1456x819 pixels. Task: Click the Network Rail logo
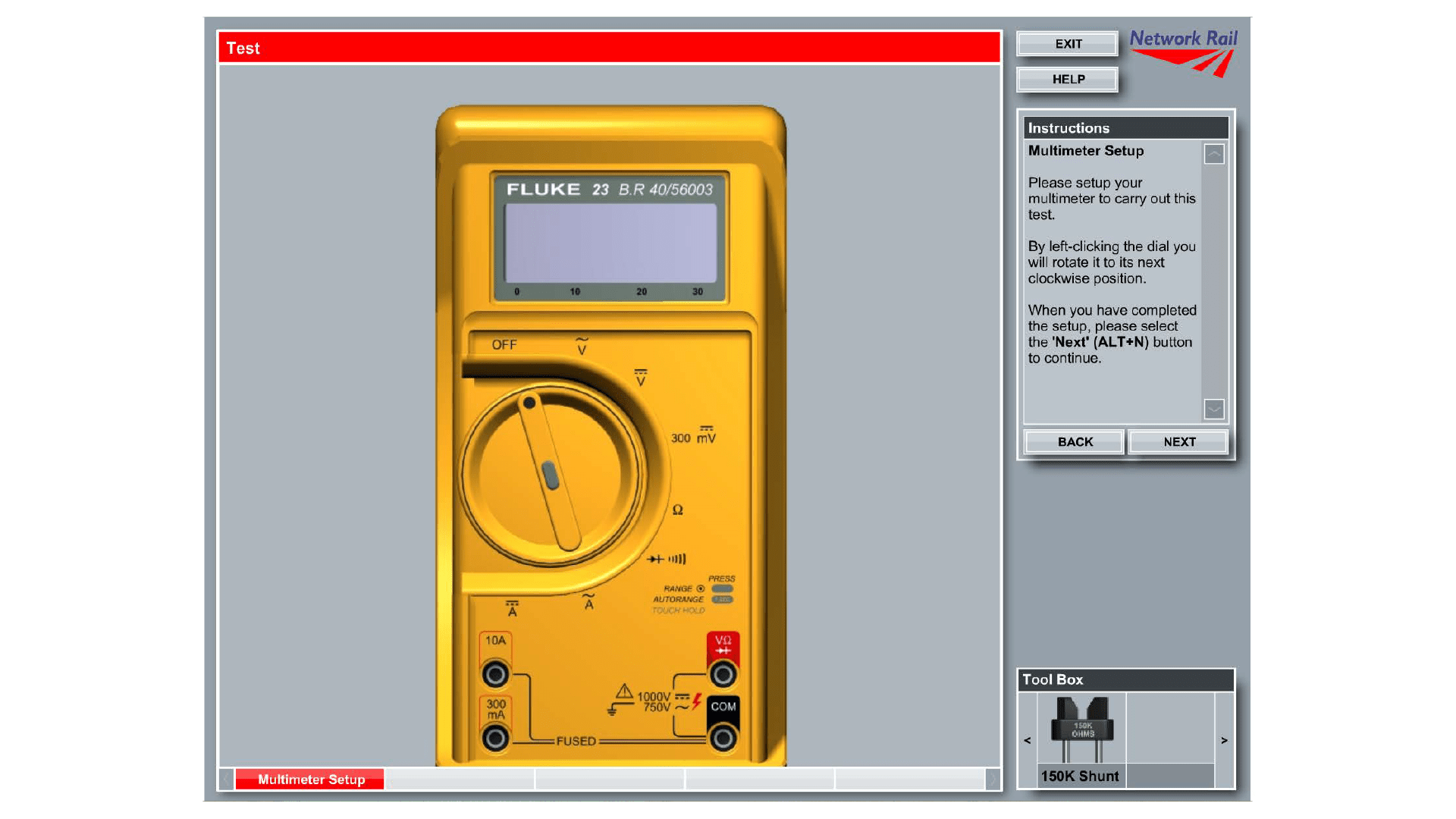(x=1182, y=53)
